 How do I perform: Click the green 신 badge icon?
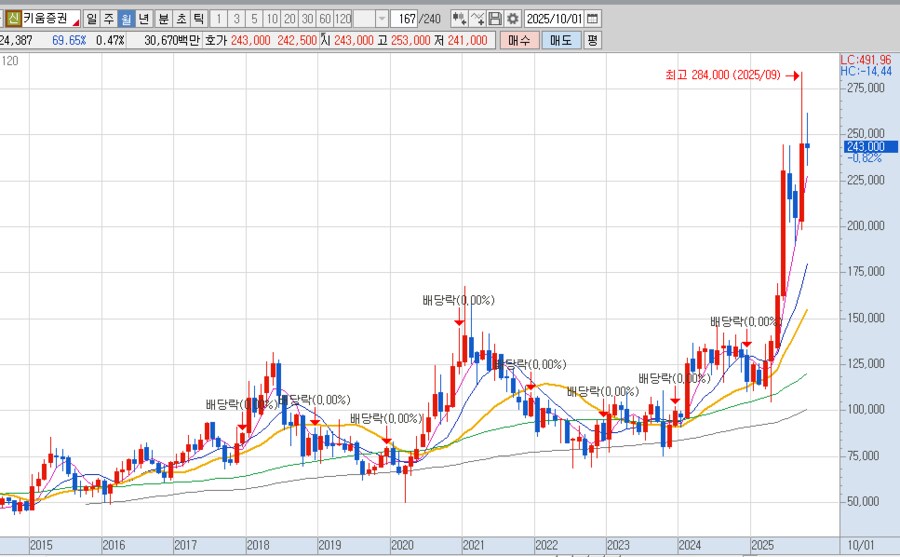(x=13, y=19)
